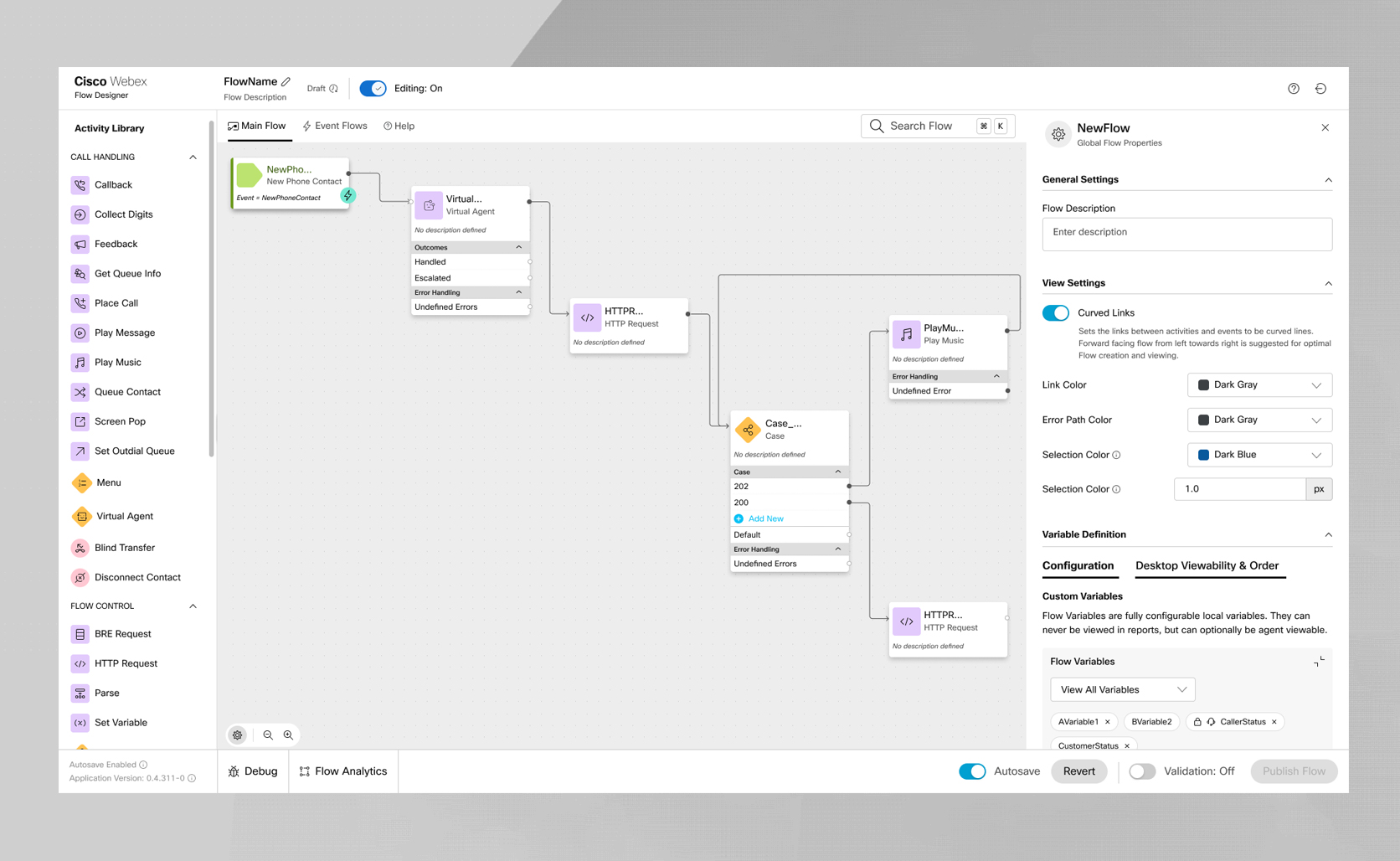Open the Debug panel button
Screen dimensions: 1400x861
253,771
